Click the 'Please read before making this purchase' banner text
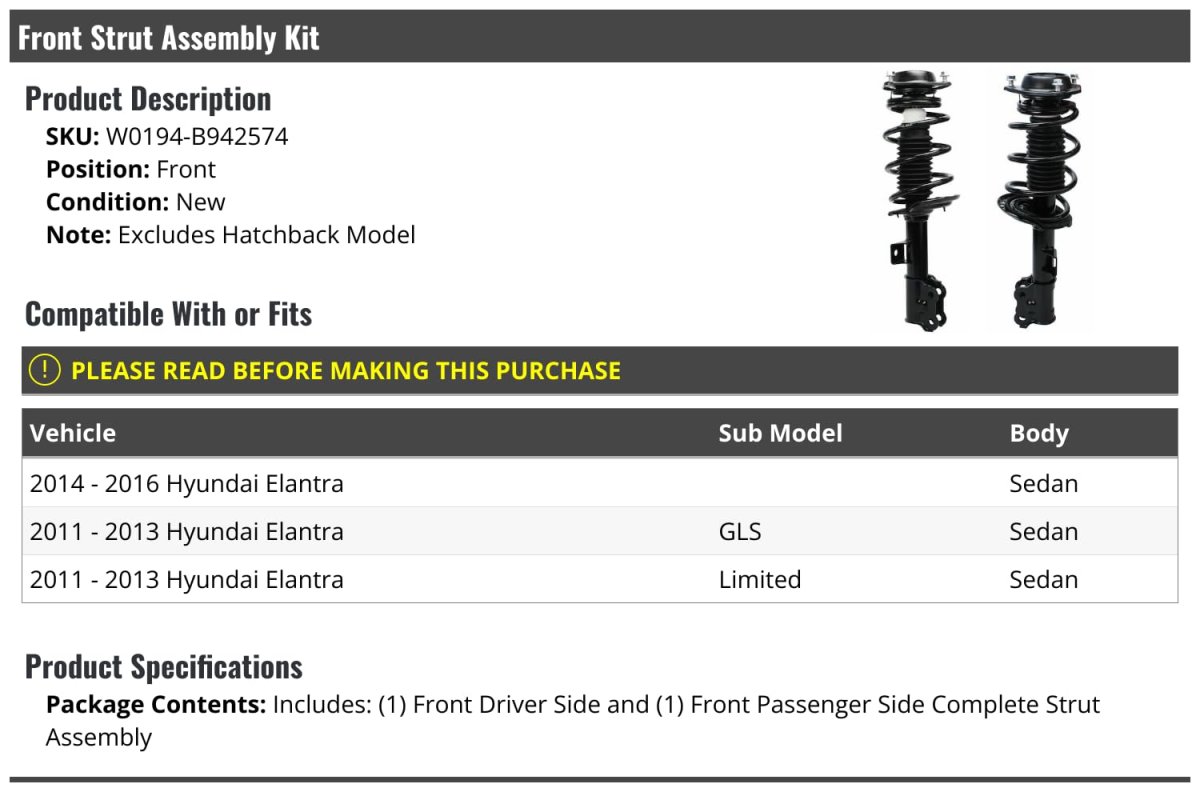1200x792 pixels. pyautogui.click(x=346, y=371)
